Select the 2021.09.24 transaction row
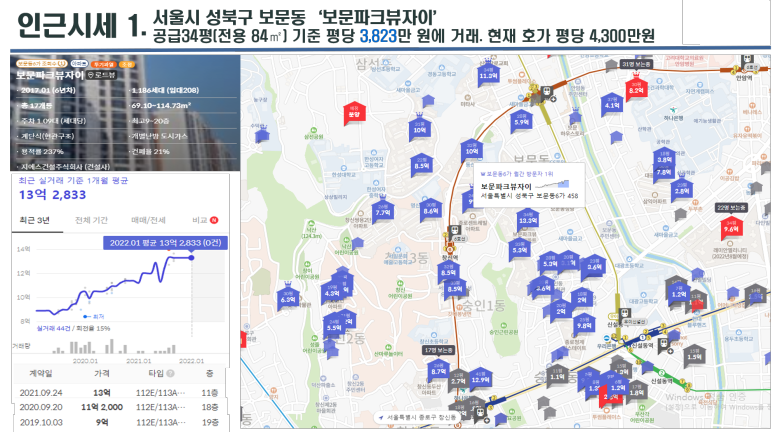The height and width of the screenshot is (432, 773). (120, 393)
